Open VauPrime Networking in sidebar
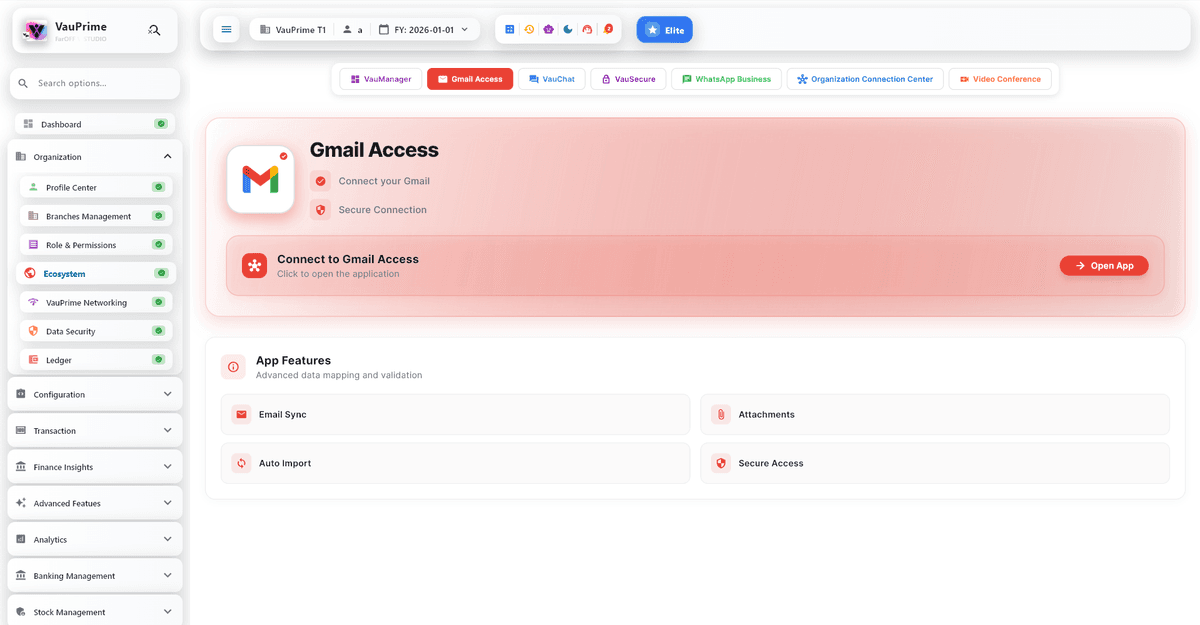Viewport: 1200px width, 625px height. (96, 302)
